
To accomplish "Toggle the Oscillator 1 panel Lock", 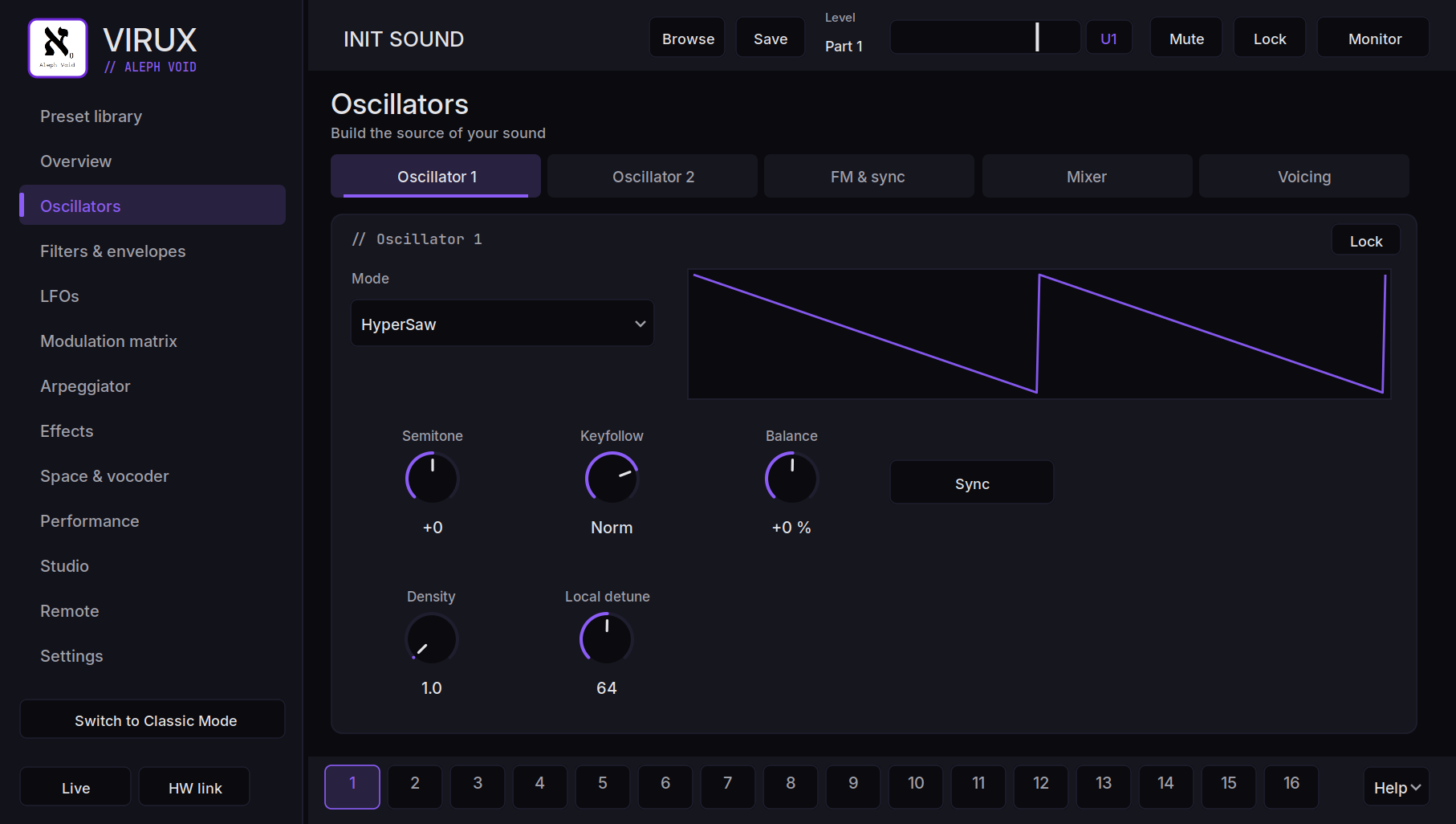I will coord(1366,240).
